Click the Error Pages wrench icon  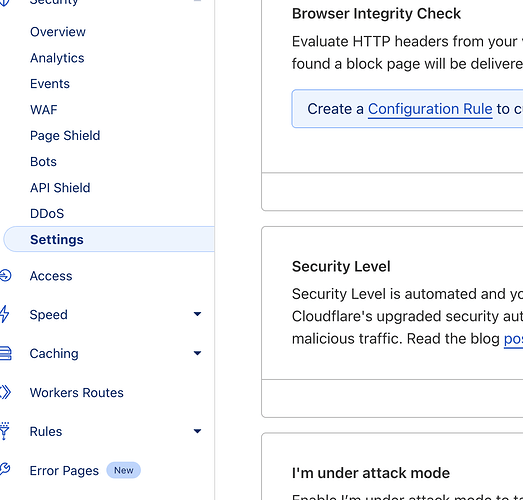(5, 469)
